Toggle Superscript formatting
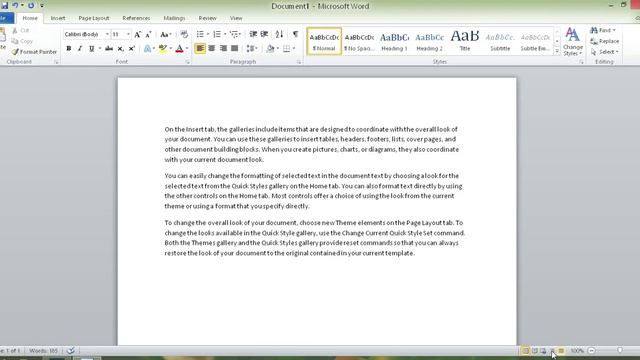Screen dimensions: 640x360 pos(132,49)
